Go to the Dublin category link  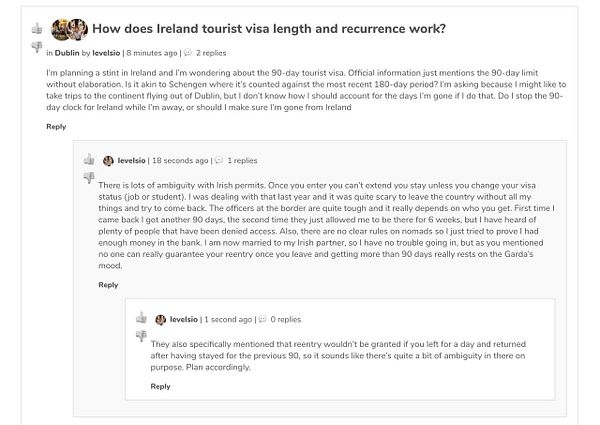67,52
